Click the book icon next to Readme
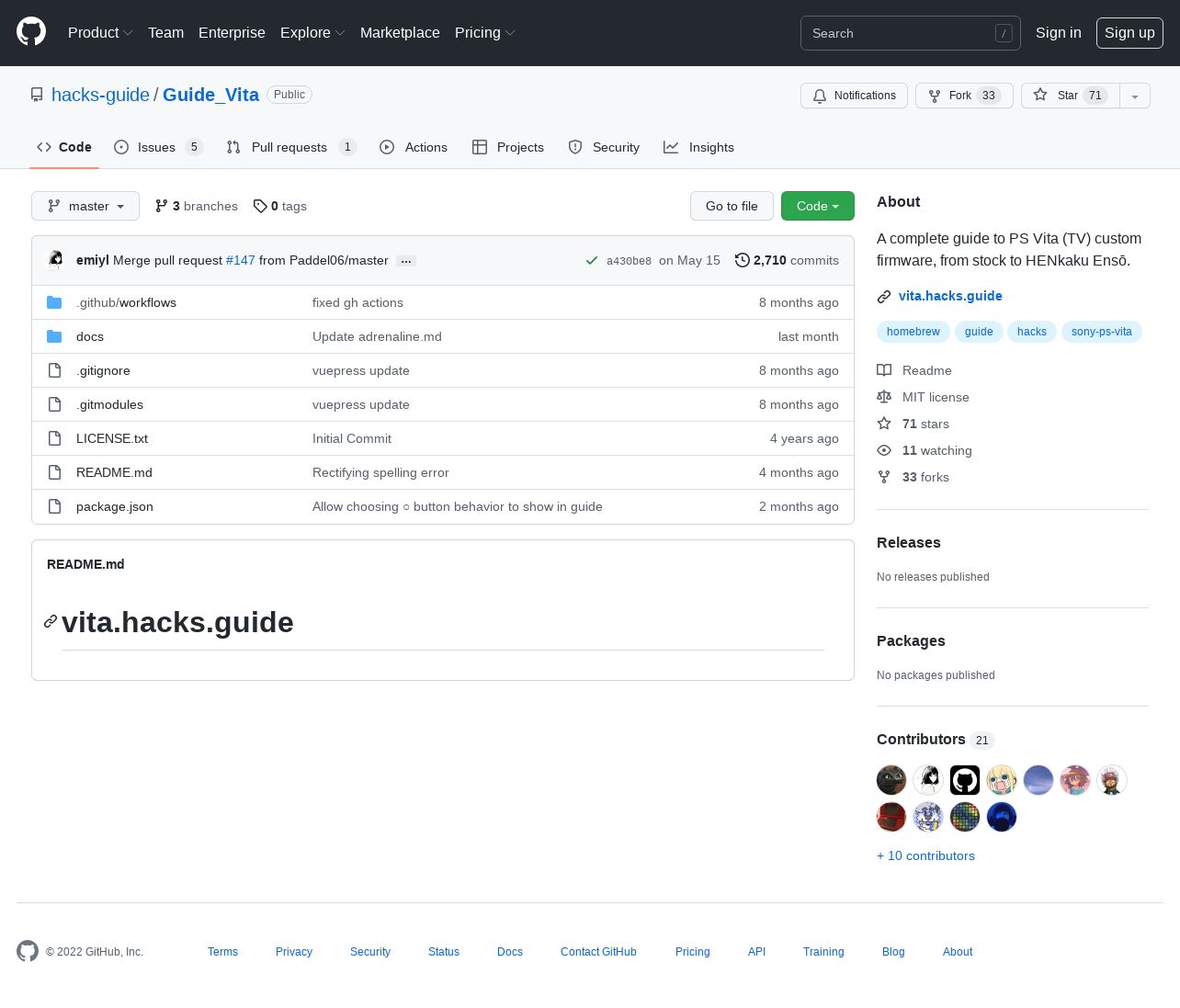 [x=884, y=370]
